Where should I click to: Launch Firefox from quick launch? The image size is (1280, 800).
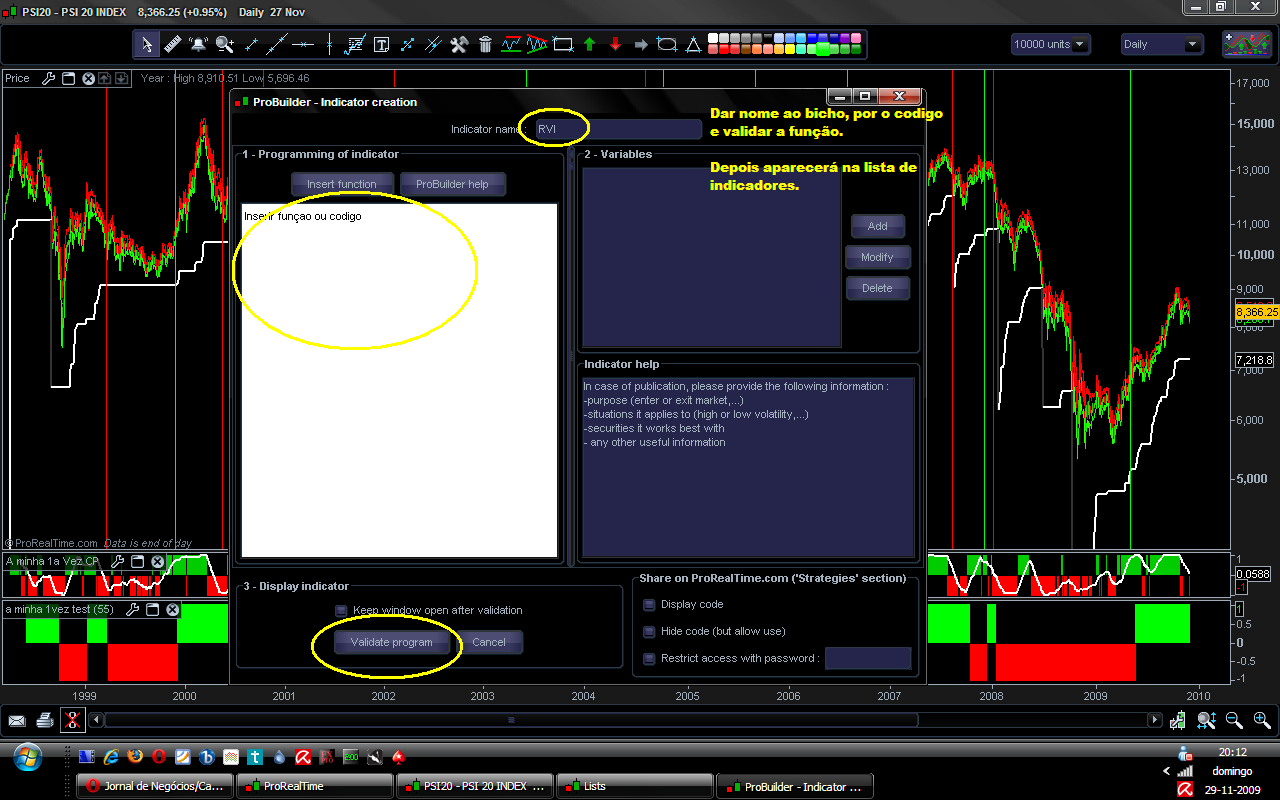tap(134, 756)
